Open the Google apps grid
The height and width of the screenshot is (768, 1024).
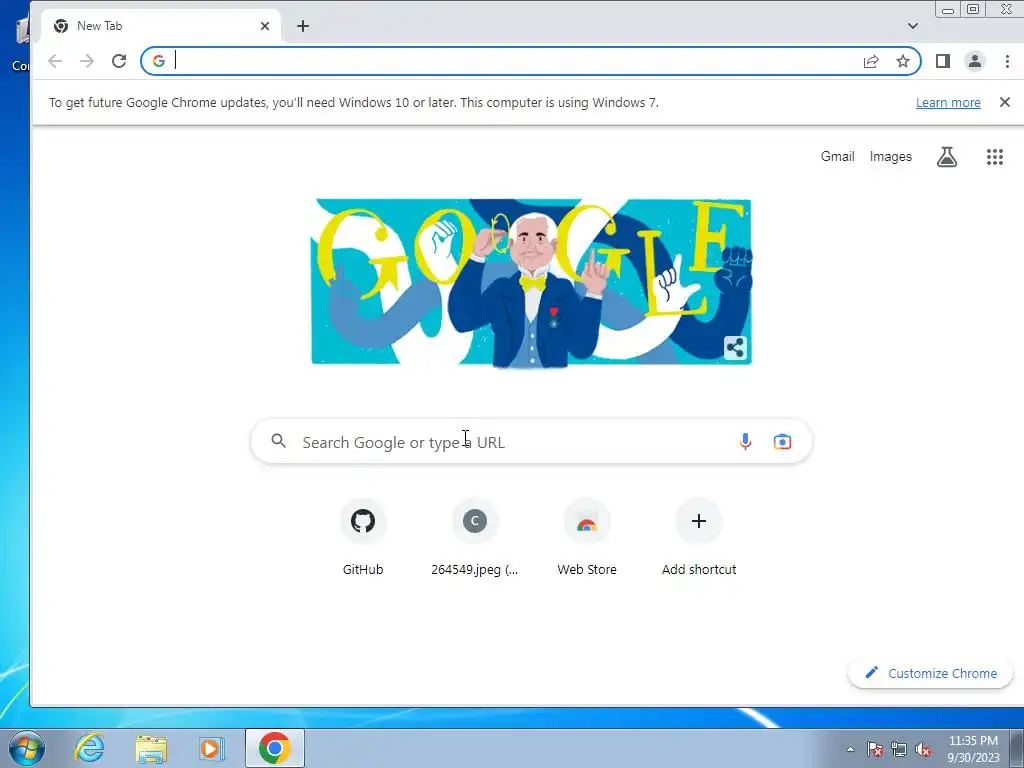(x=994, y=157)
